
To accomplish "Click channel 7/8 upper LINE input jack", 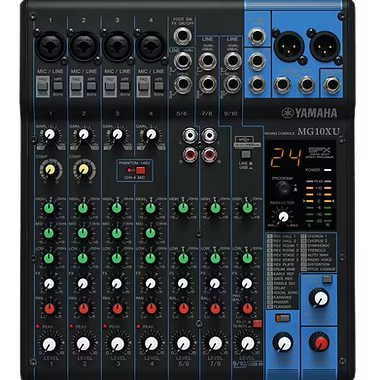I will (207, 61).
